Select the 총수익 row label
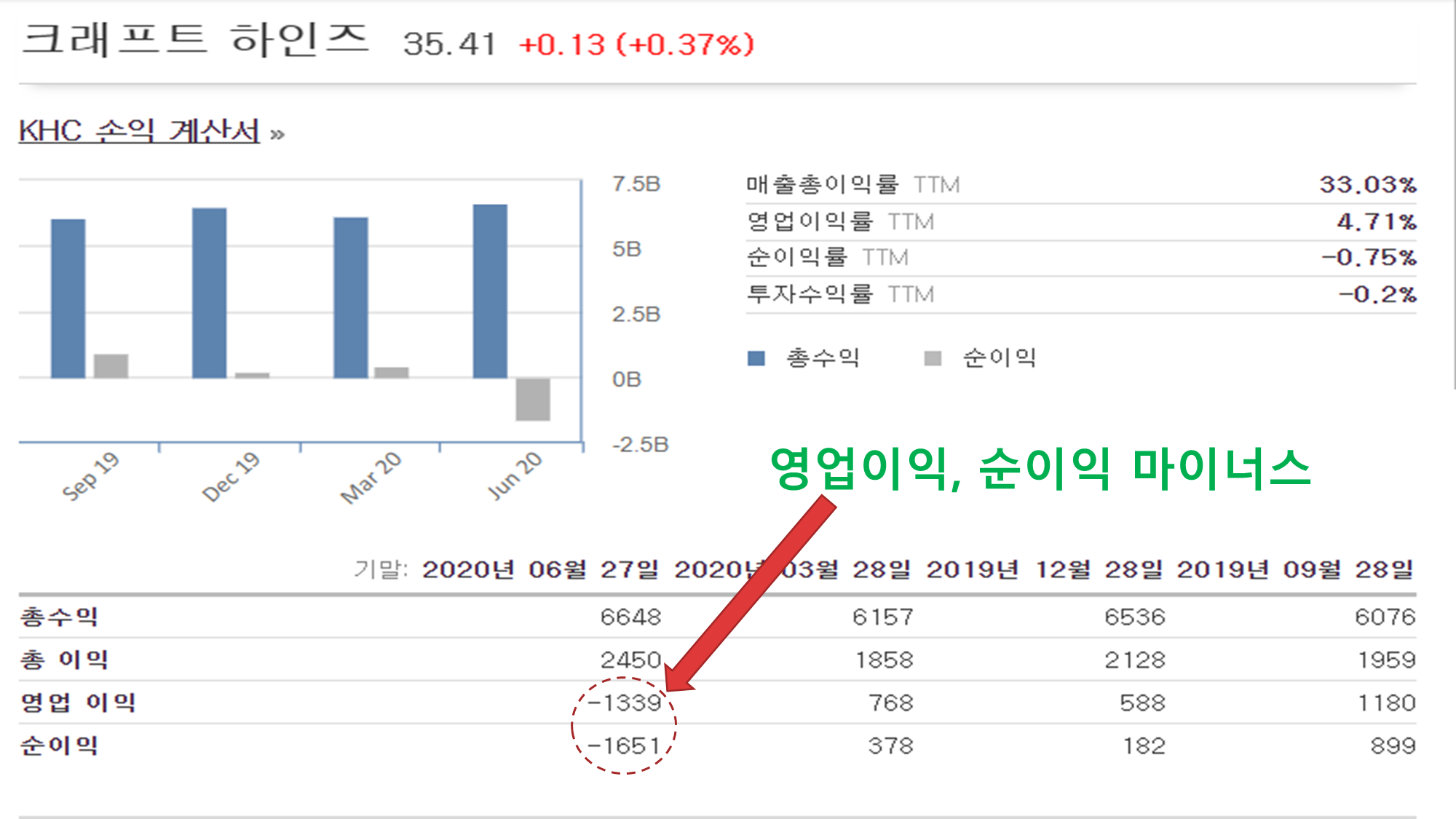This screenshot has width=1456, height=819. (x=58, y=617)
